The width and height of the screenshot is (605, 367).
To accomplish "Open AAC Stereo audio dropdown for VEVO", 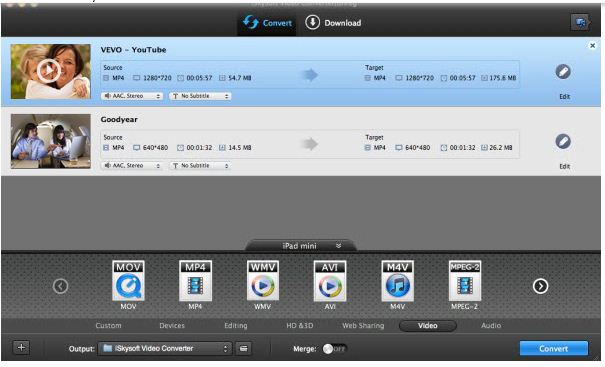I will 132,96.
